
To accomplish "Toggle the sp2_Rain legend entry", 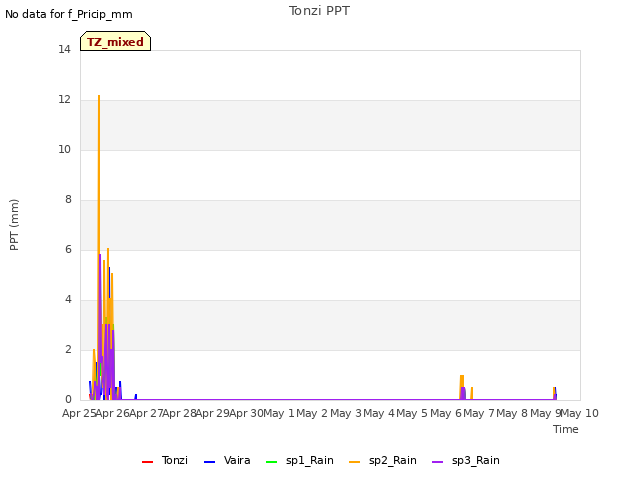I will (x=383, y=460).
